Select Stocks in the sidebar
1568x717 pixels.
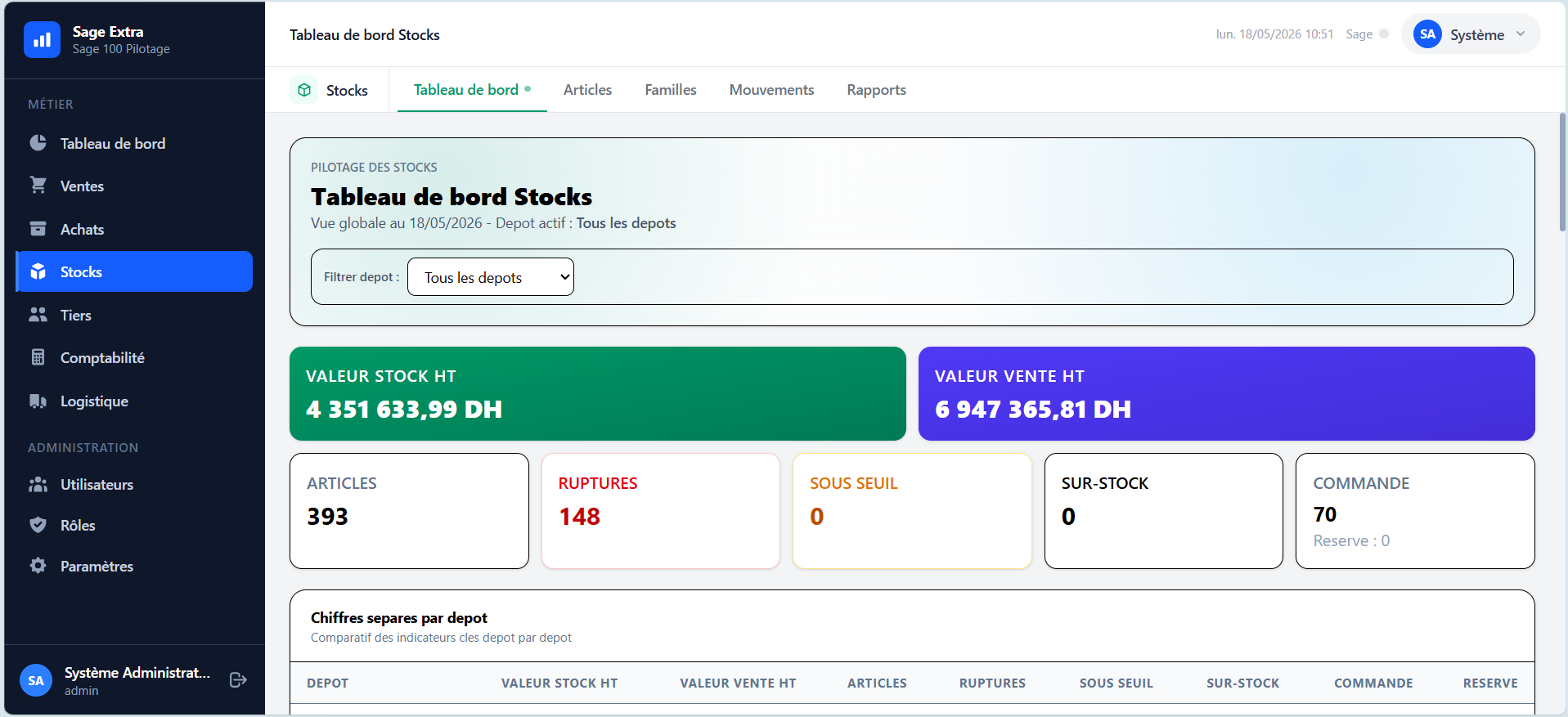tap(134, 271)
